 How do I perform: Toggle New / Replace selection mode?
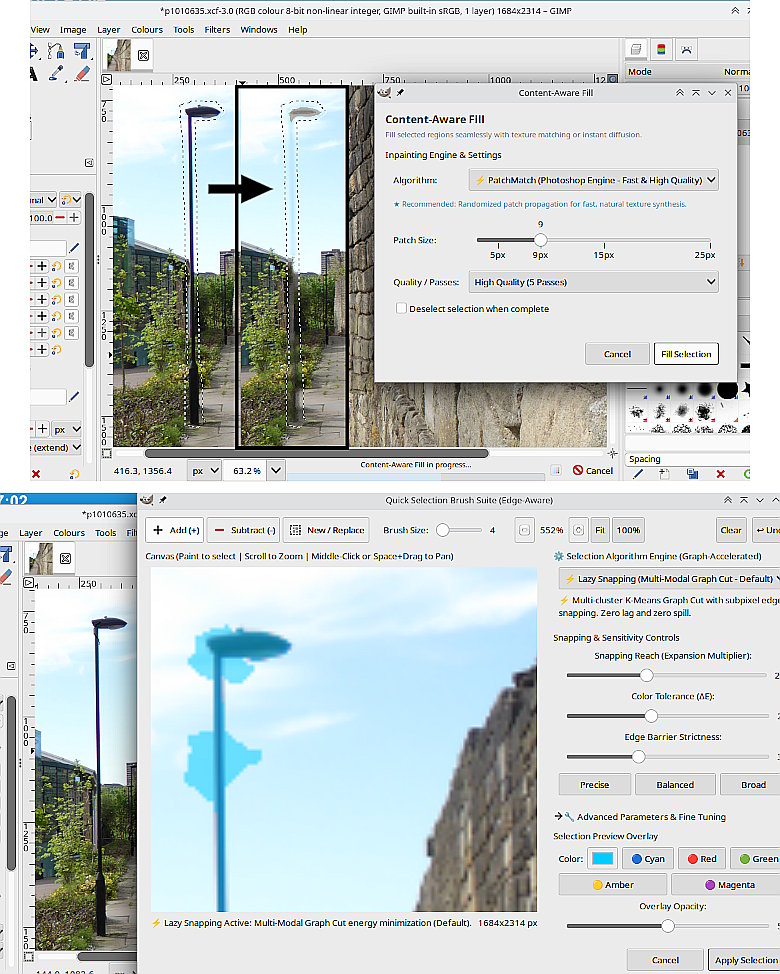(327, 530)
